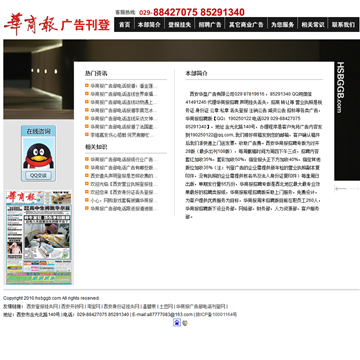Click the footer address 西安市金光北路140号
This screenshot has width=360, height=360.
(38, 314)
